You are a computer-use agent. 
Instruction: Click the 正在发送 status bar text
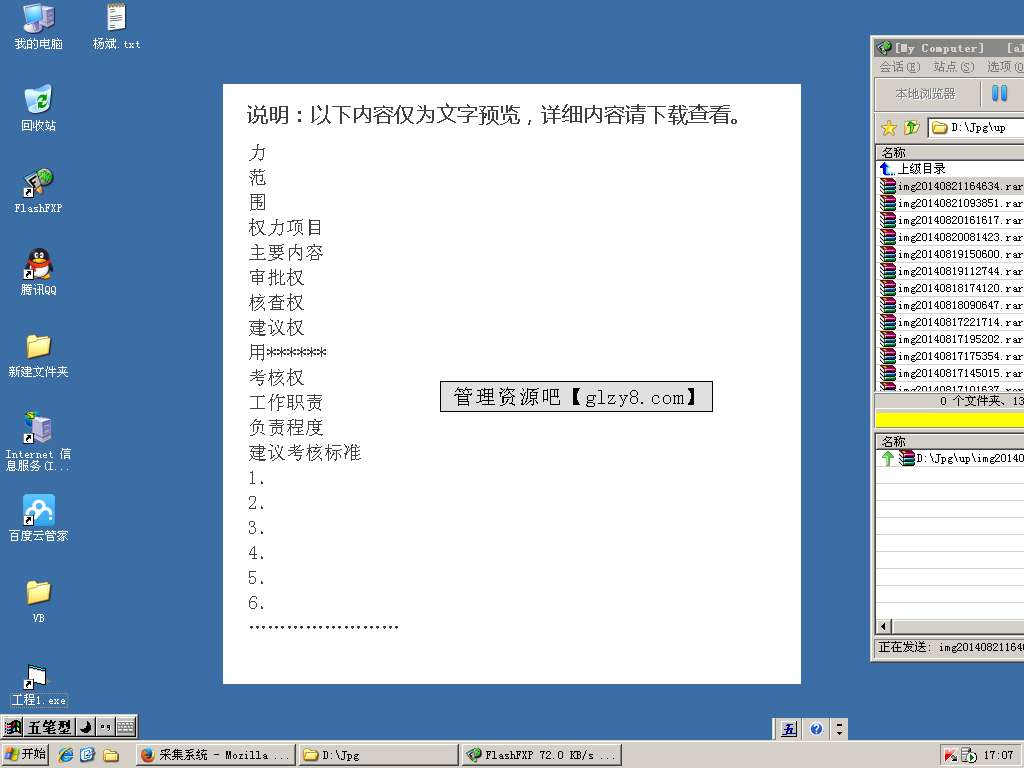tap(950, 647)
